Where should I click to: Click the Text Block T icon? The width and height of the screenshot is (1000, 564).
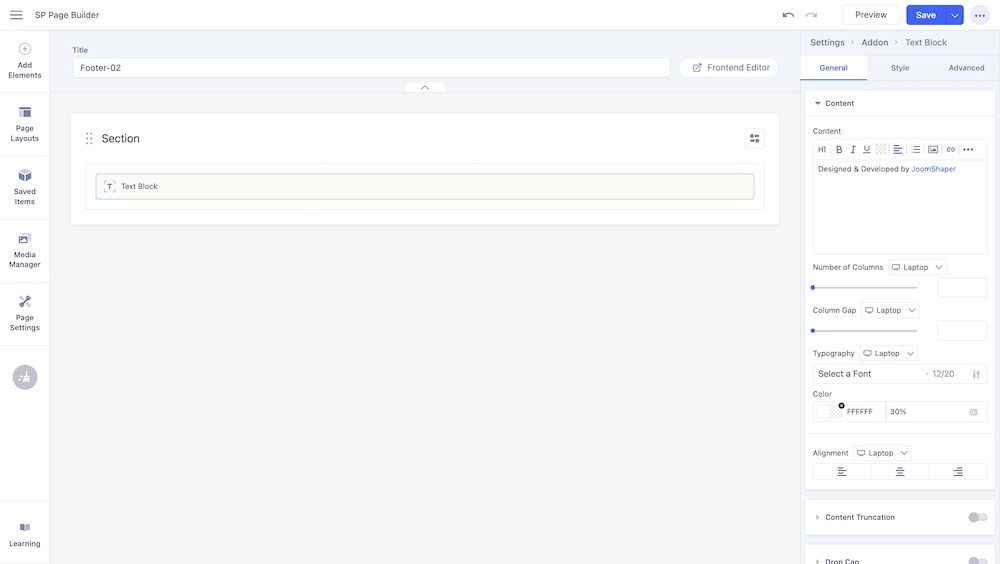(110, 186)
